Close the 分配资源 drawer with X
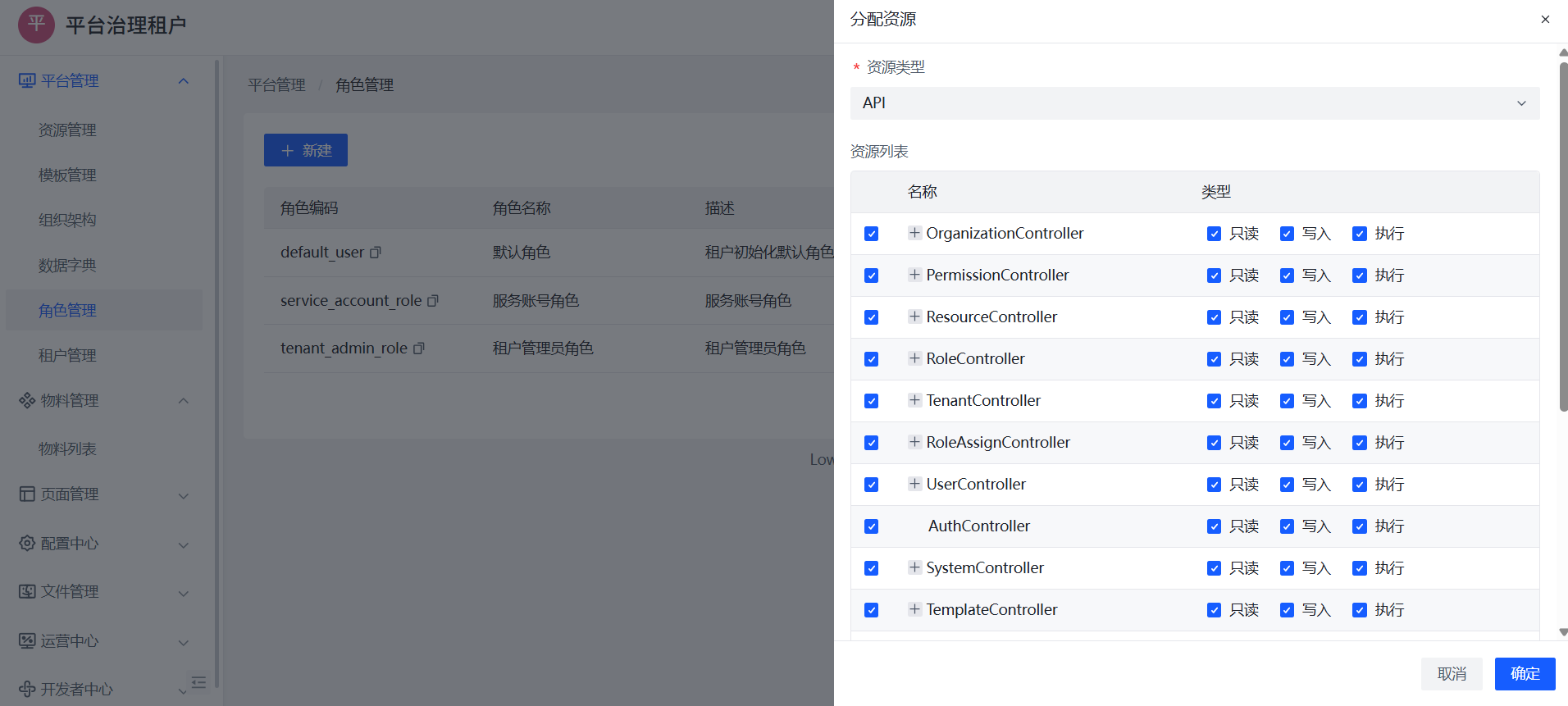 click(1545, 19)
